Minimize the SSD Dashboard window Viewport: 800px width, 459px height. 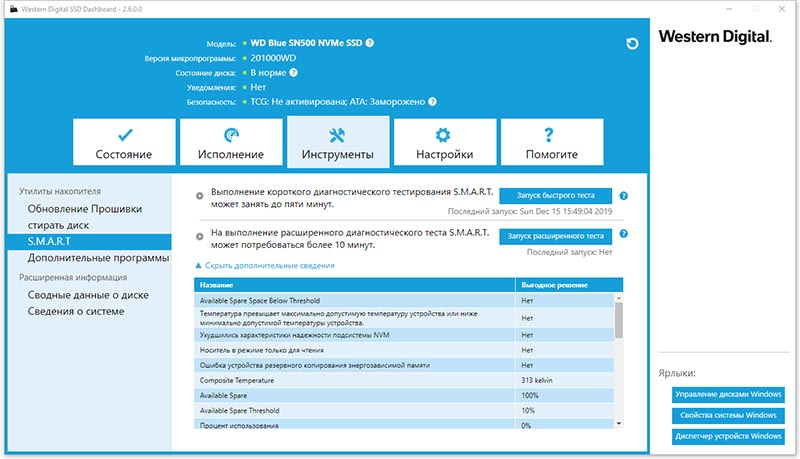click(x=730, y=9)
